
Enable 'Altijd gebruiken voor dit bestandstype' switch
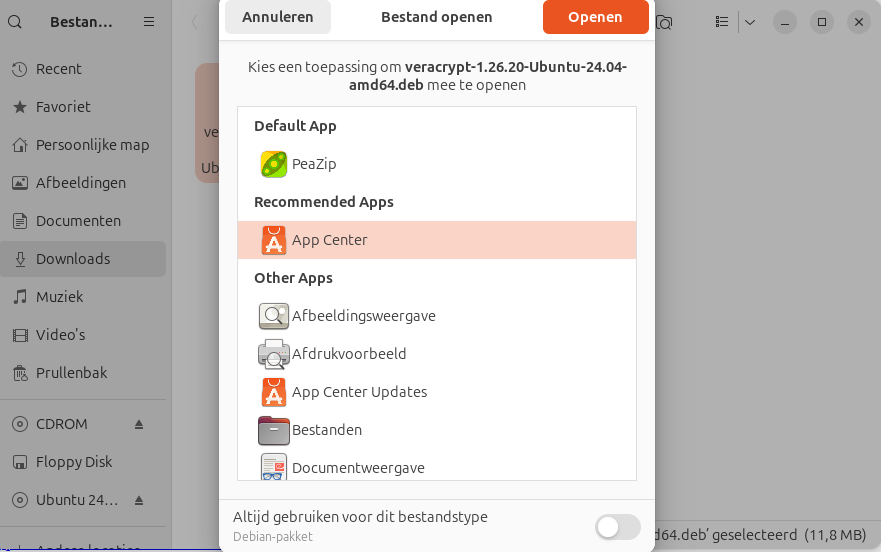point(617,527)
